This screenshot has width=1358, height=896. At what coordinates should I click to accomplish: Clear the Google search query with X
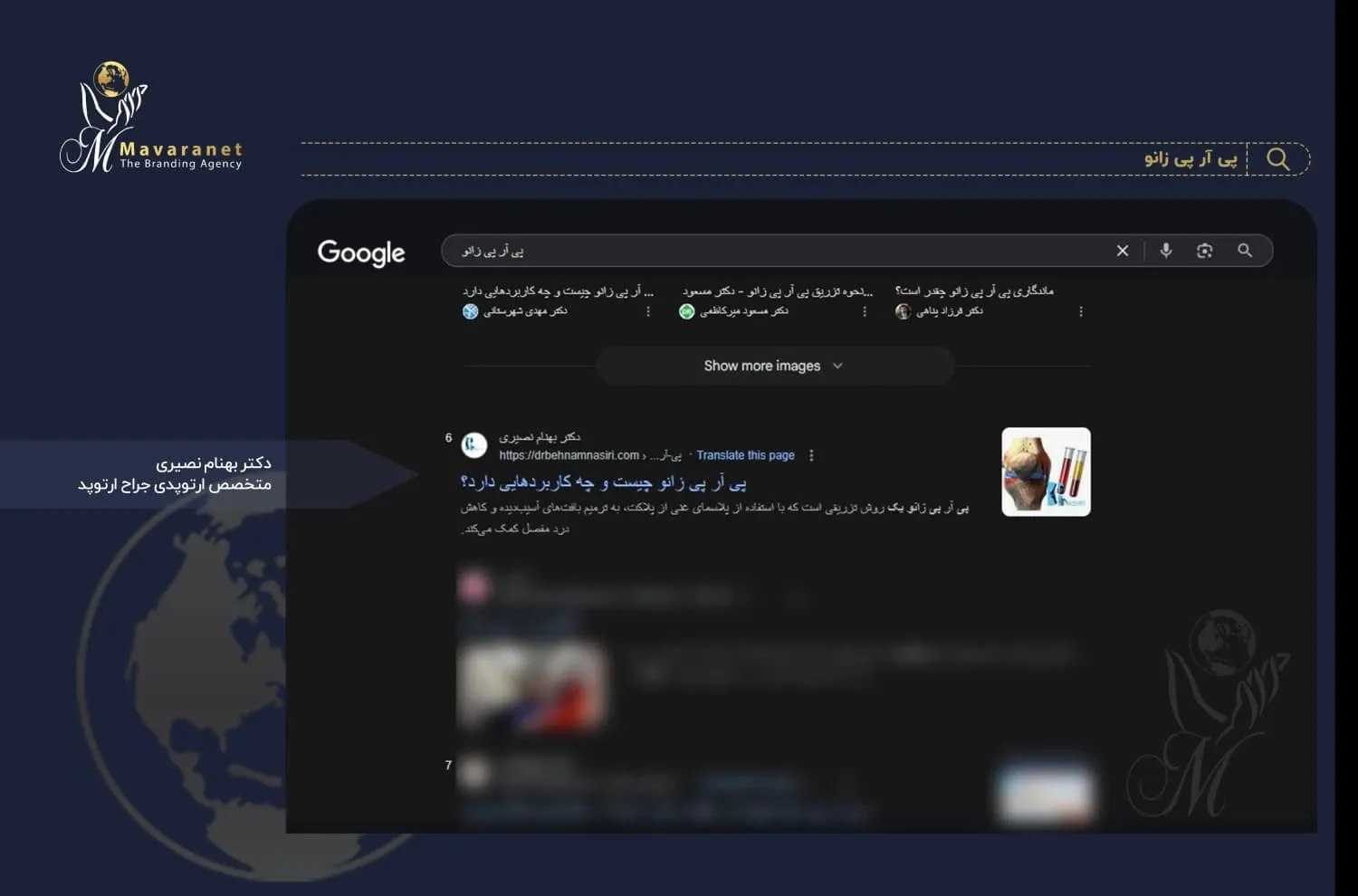click(x=1122, y=251)
